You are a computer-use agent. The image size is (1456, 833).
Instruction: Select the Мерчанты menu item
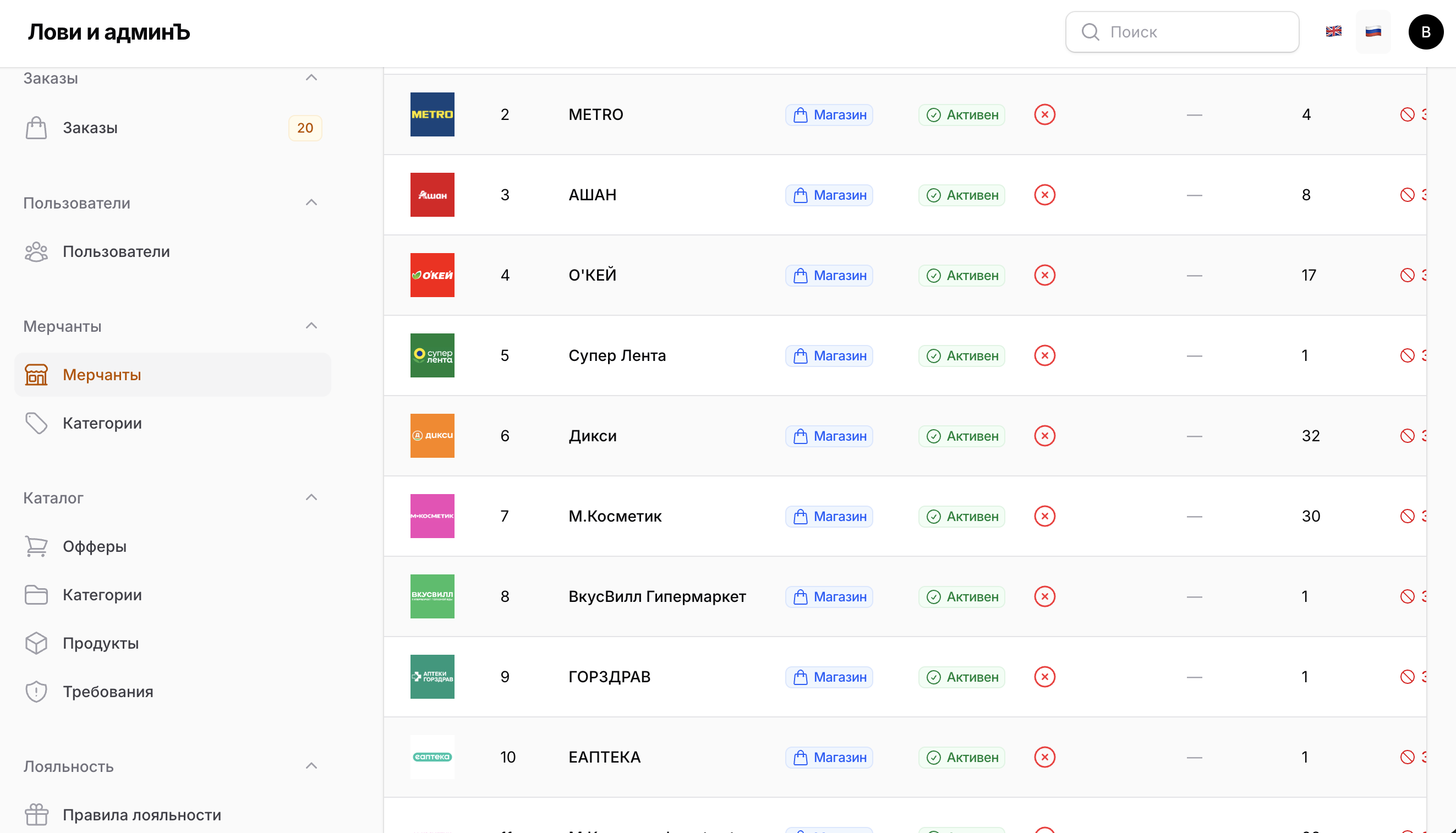pos(173,375)
